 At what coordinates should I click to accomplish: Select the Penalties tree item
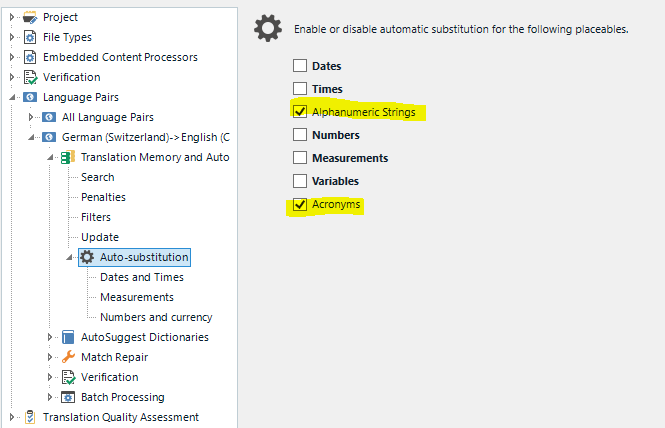click(103, 197)
